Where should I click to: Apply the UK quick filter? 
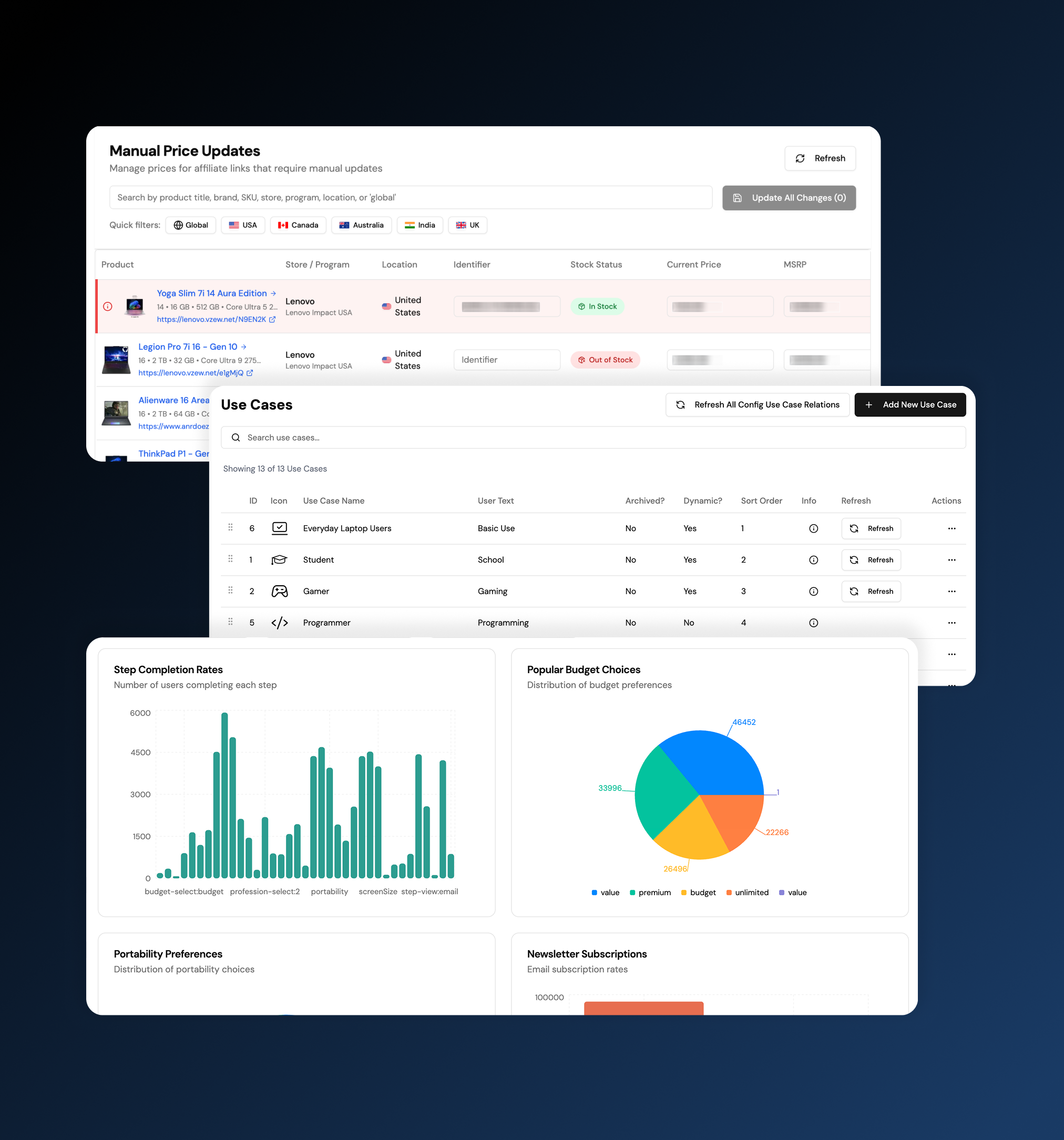468,226
